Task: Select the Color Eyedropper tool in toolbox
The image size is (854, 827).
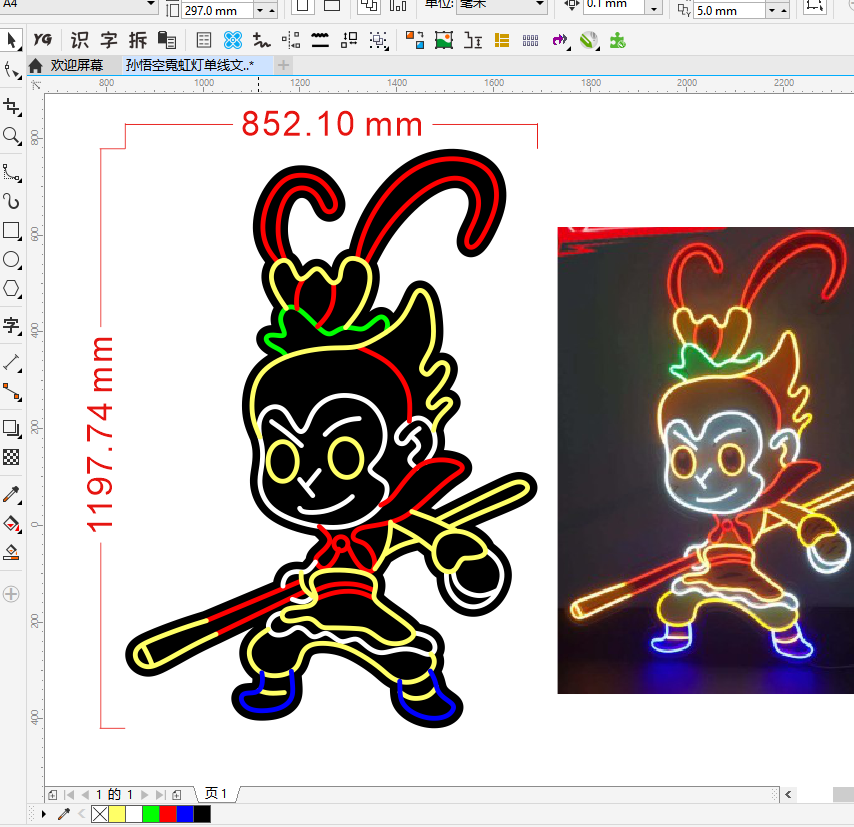Action: pos(11,494)
